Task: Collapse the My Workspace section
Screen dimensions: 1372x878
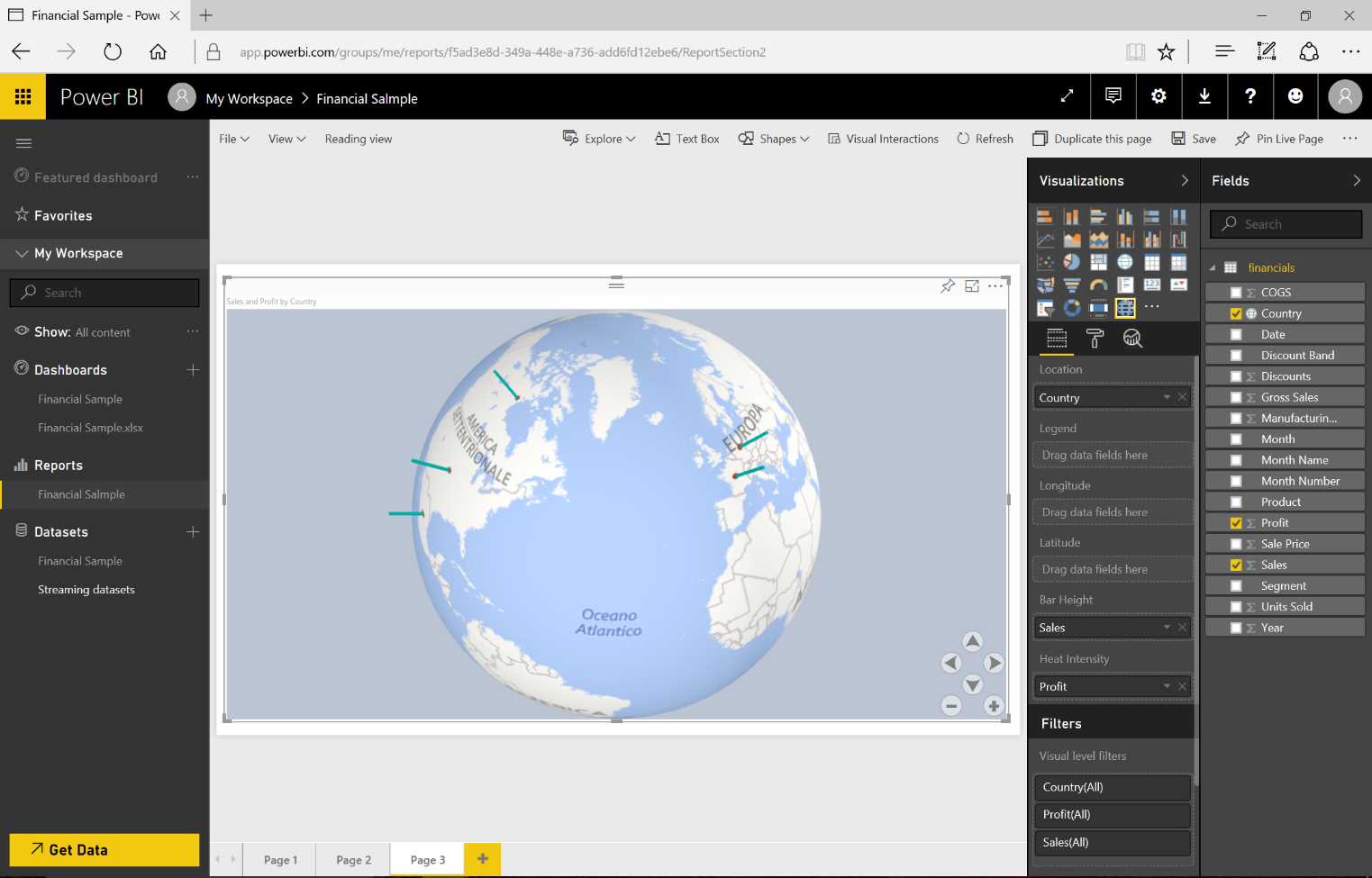Action: point(22,254)
